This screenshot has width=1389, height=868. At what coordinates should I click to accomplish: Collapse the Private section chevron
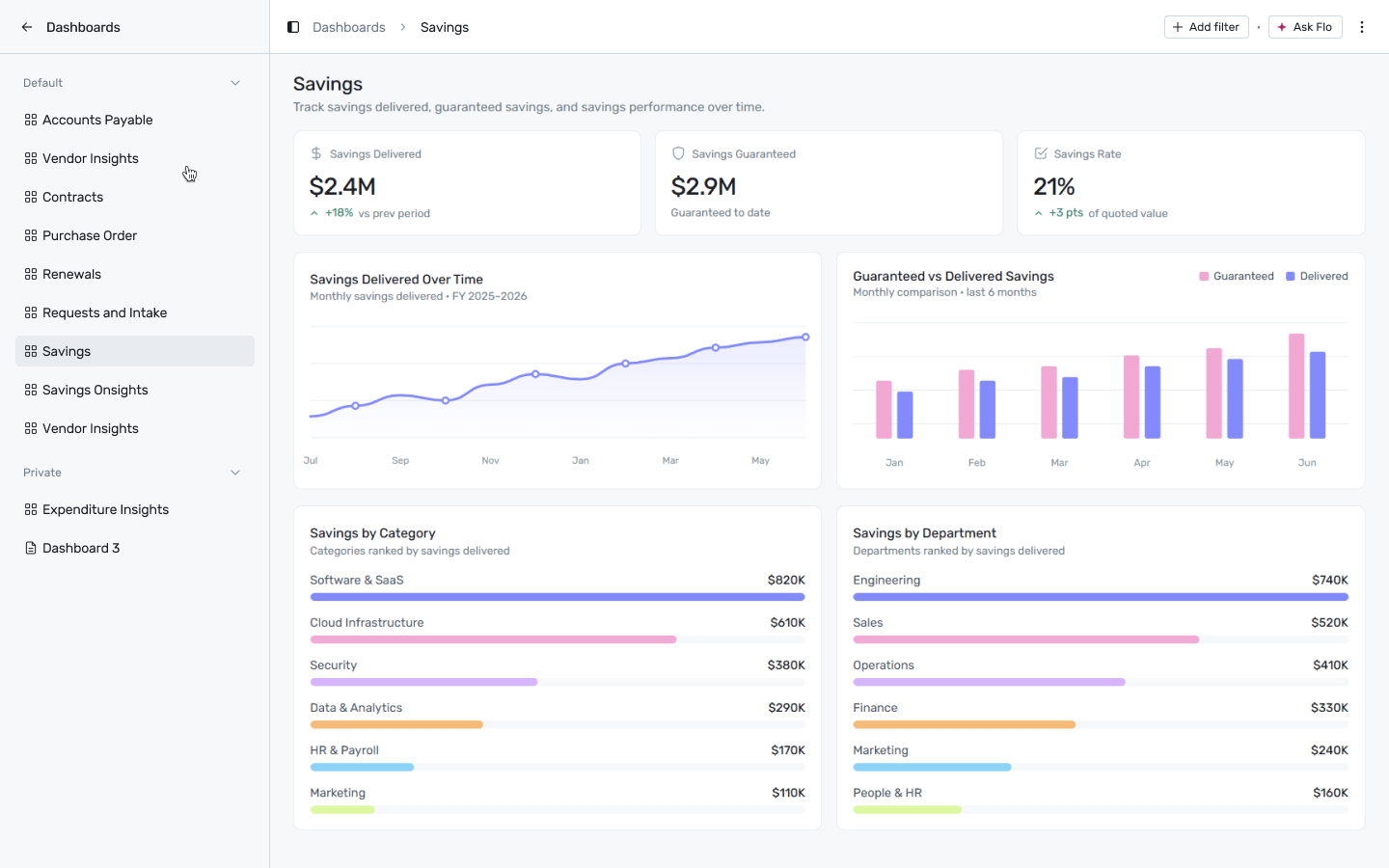pyautogui.click(x=235, y=473)
